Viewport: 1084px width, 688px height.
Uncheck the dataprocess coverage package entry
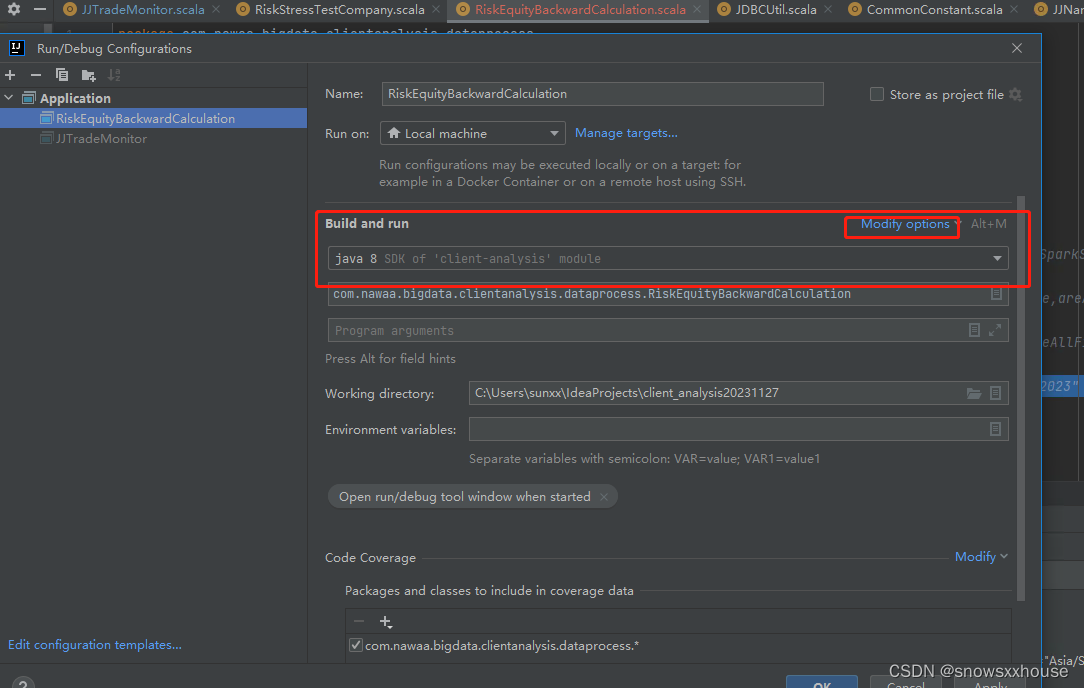[x=355, y=645]
